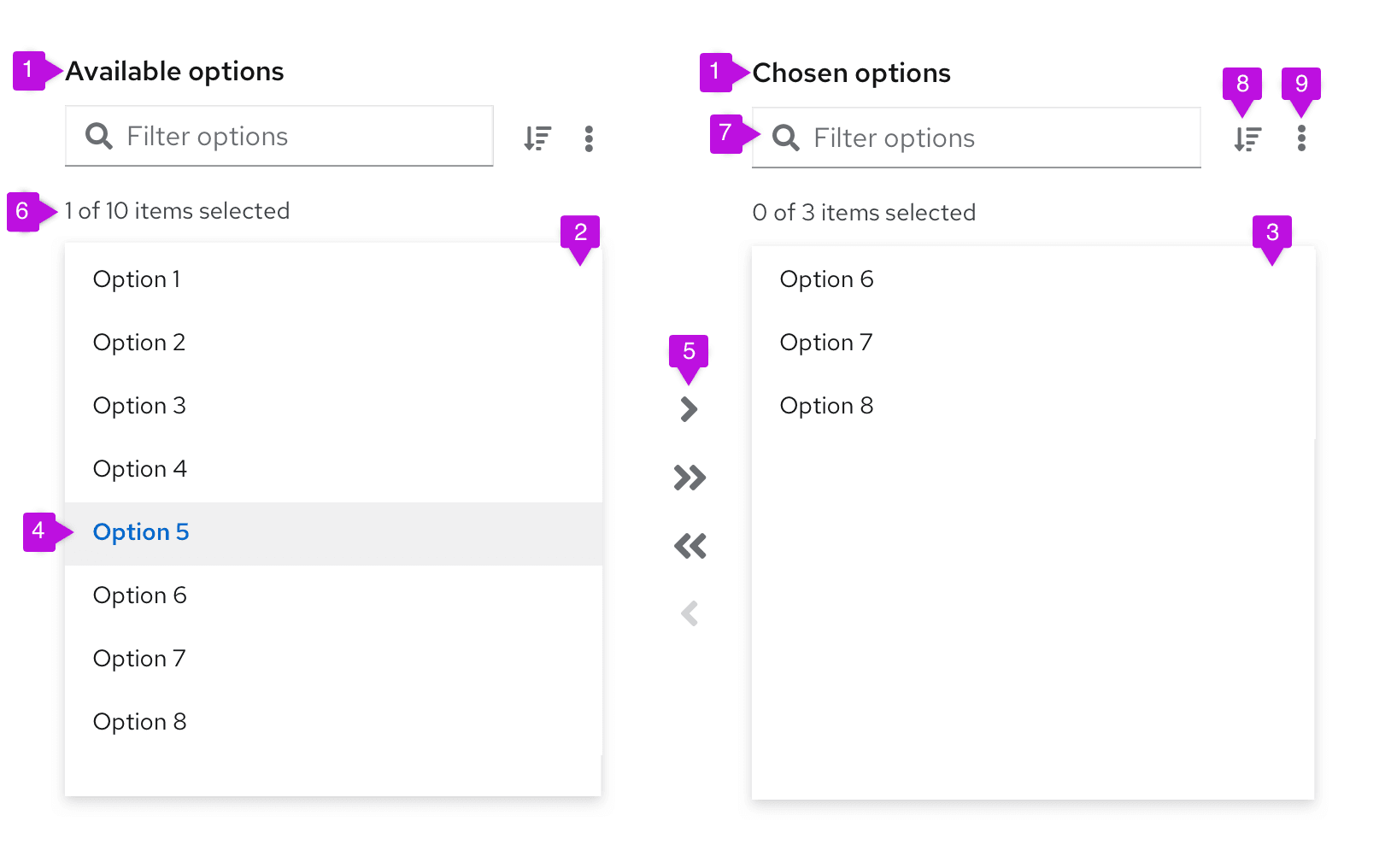This screenshot has height=868, width=1391.
Task: Select Option 8 in Chosen options list
Action: (x=826, y=406)
